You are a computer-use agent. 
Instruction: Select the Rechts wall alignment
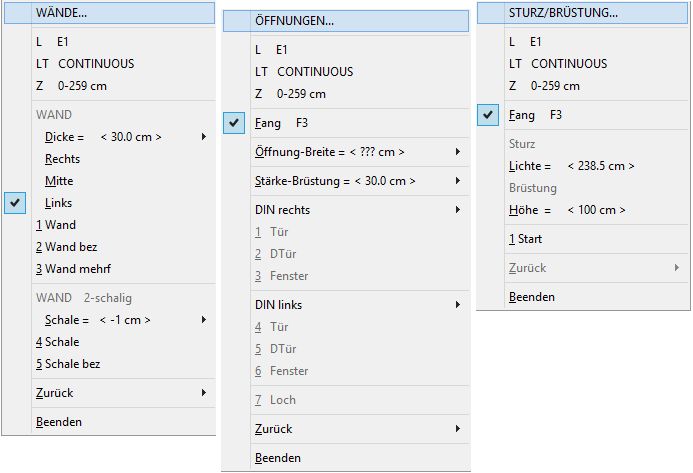pos(62,159)
